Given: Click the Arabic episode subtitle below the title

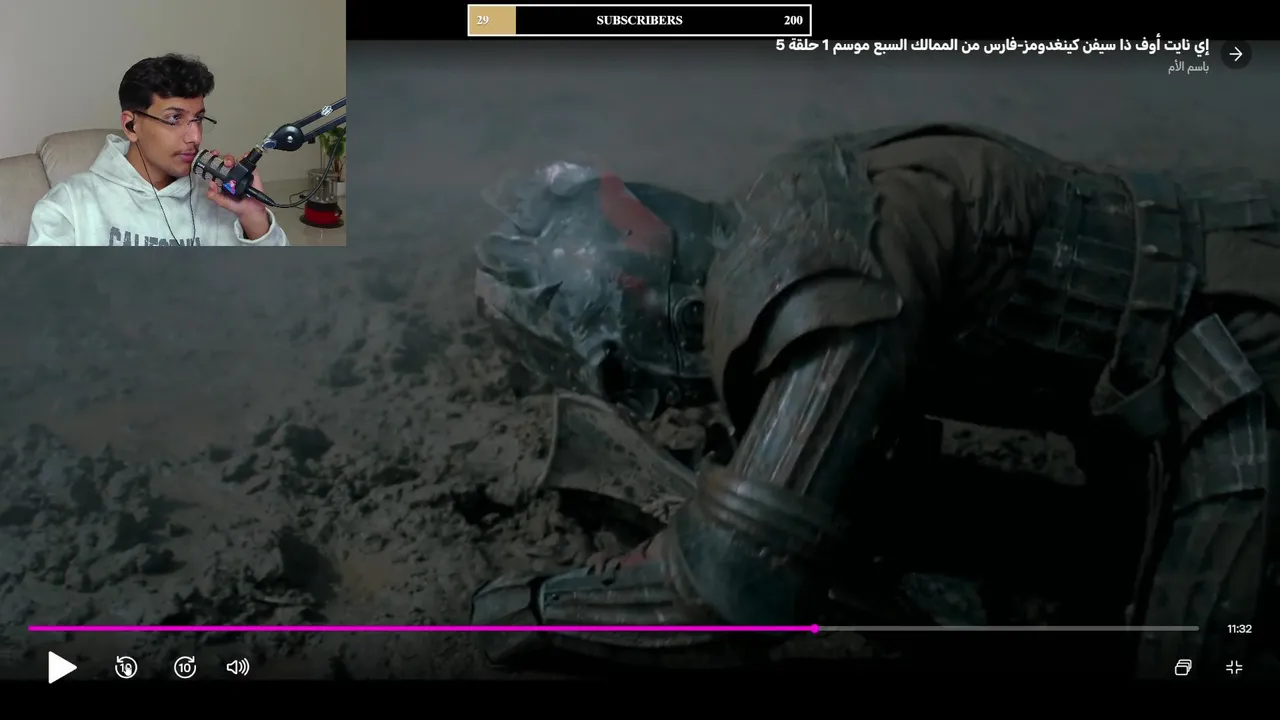Looking at the screenshot, I should (1188, 67).
